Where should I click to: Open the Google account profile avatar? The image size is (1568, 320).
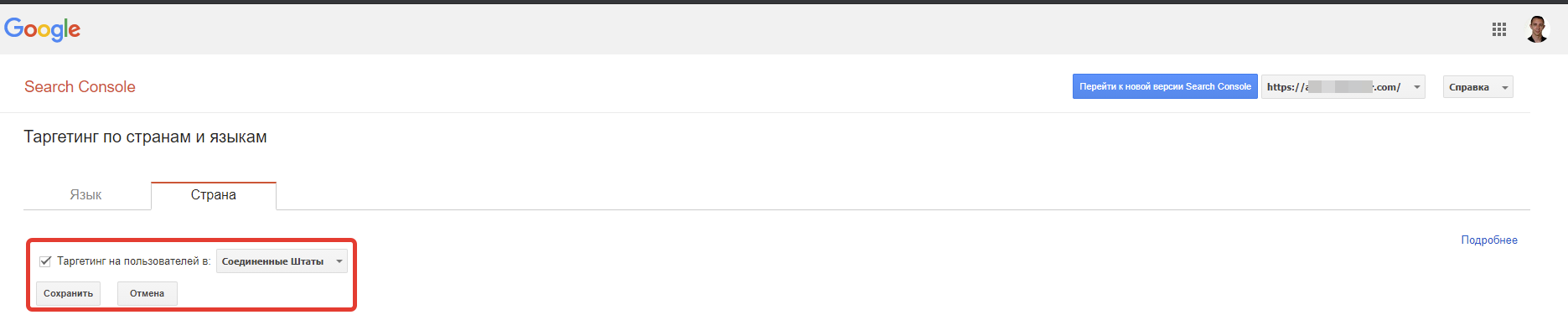pos(1537,29)
